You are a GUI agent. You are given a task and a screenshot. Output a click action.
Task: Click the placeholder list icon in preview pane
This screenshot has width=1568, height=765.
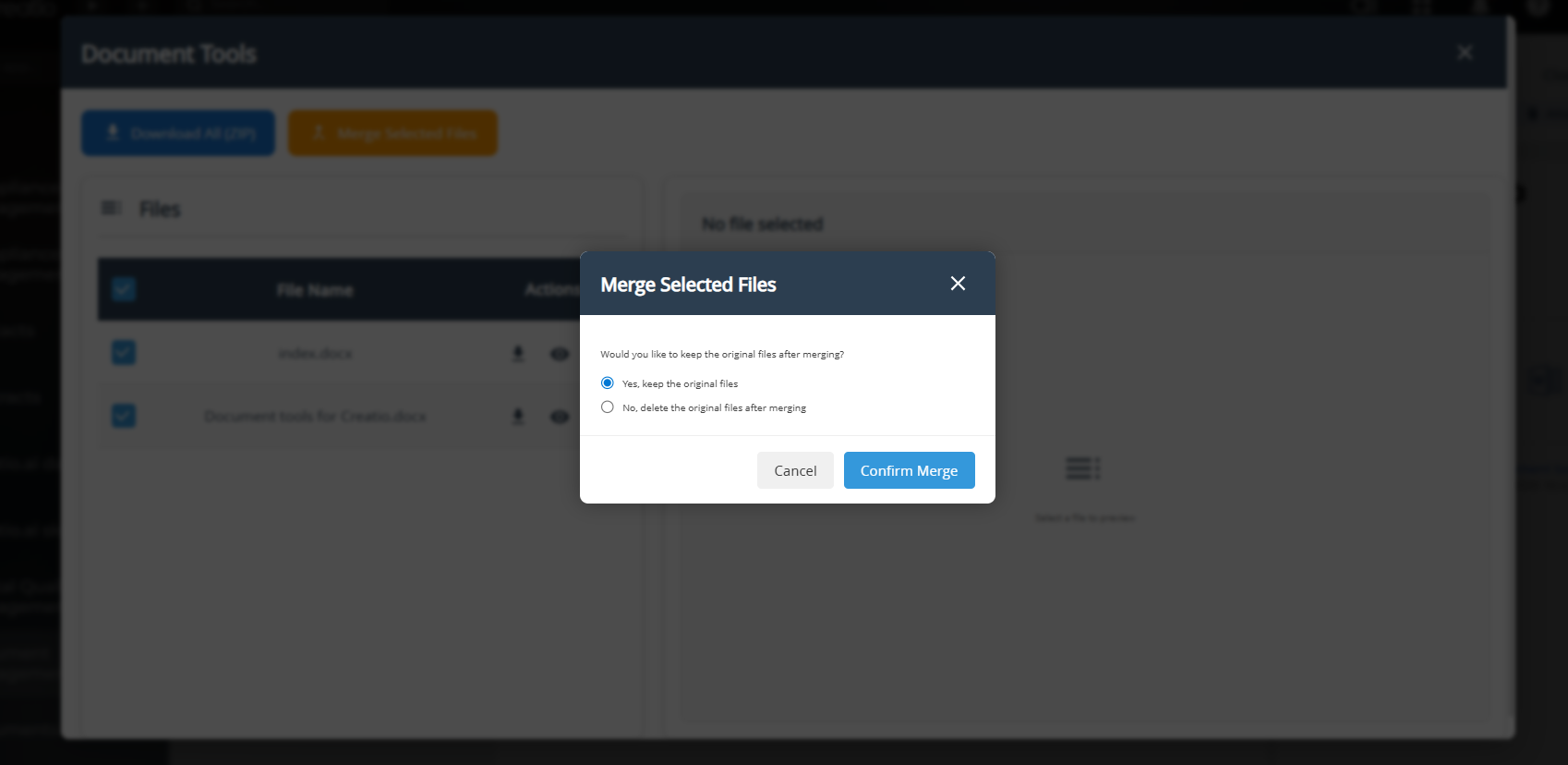click(x=1082, y=468)
